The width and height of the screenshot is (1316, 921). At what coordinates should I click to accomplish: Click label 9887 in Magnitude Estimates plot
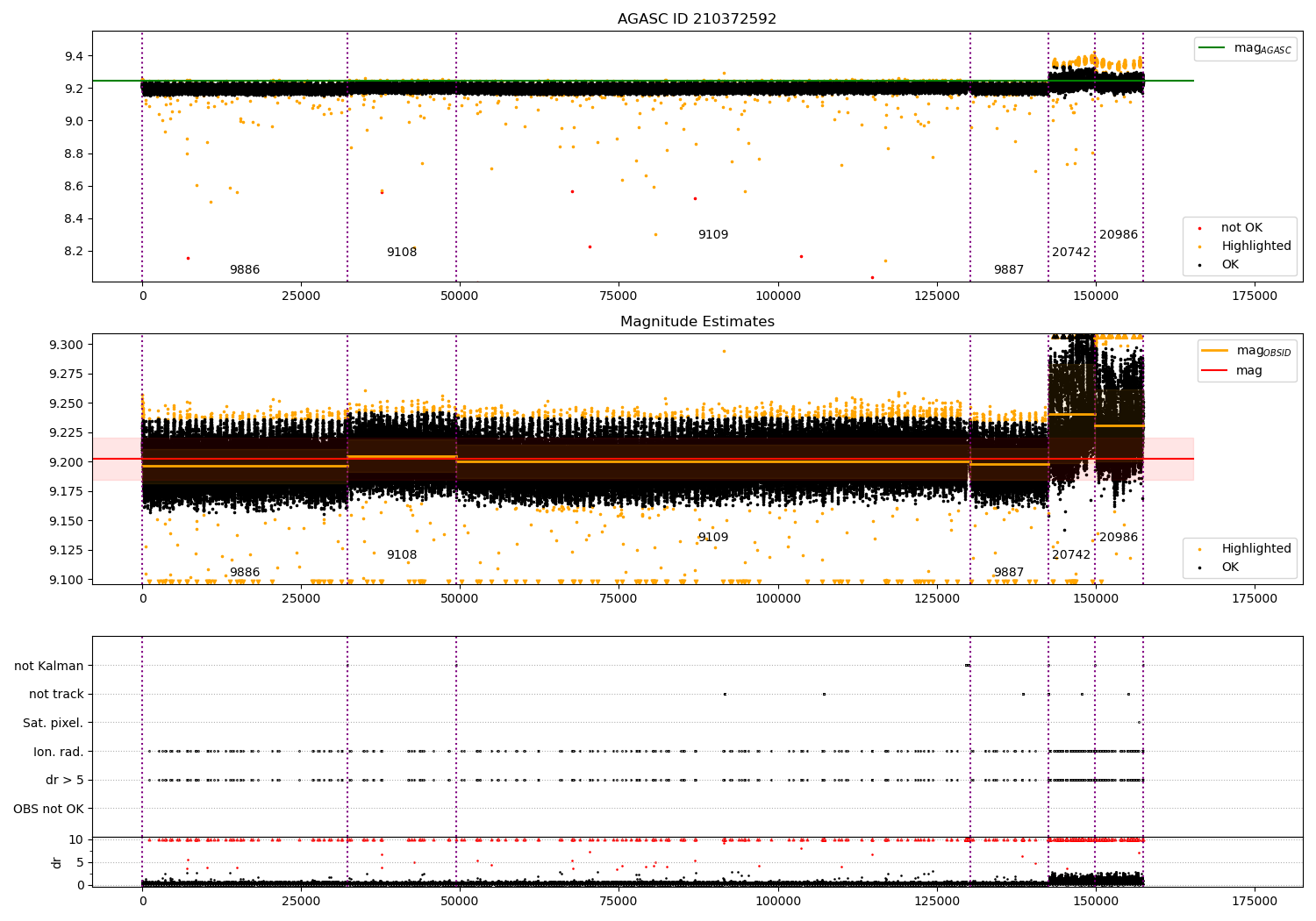(1009, 572)
